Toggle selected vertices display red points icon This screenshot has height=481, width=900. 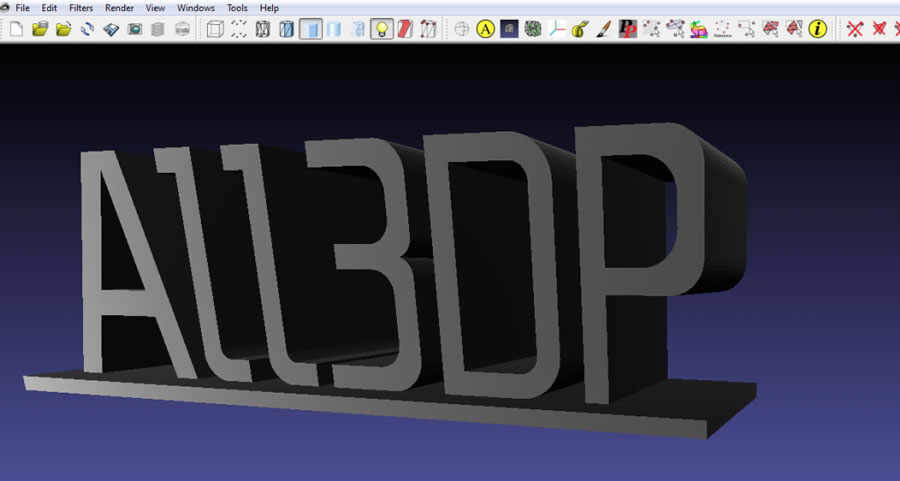tap(428, 29)
